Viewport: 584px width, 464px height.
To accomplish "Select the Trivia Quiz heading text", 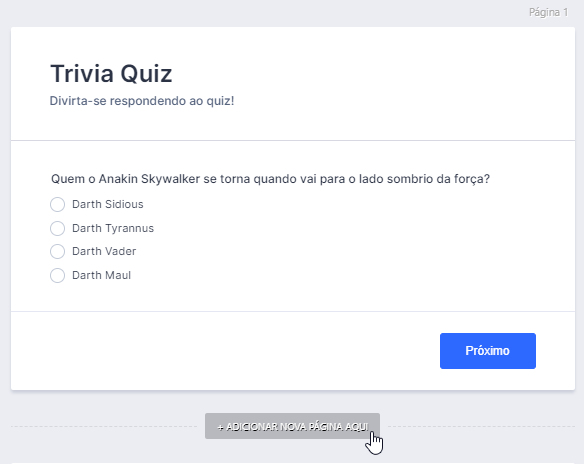I will 111,73.
